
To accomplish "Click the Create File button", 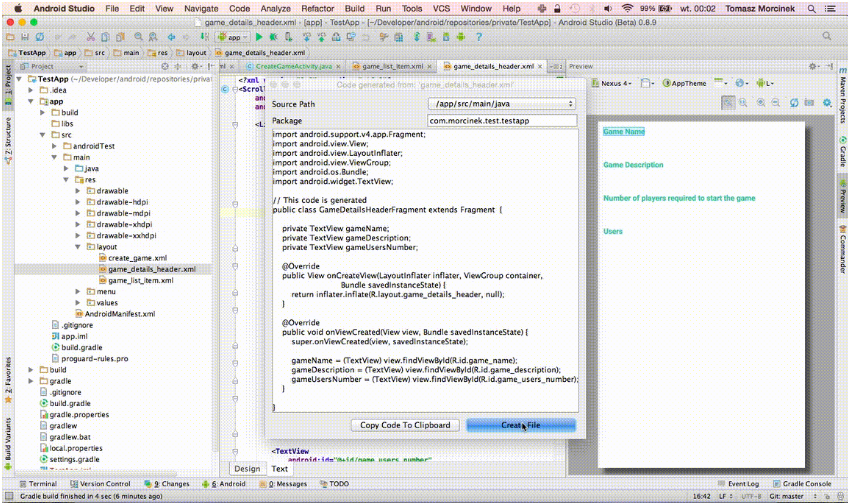I will click(x=521, y=425).
